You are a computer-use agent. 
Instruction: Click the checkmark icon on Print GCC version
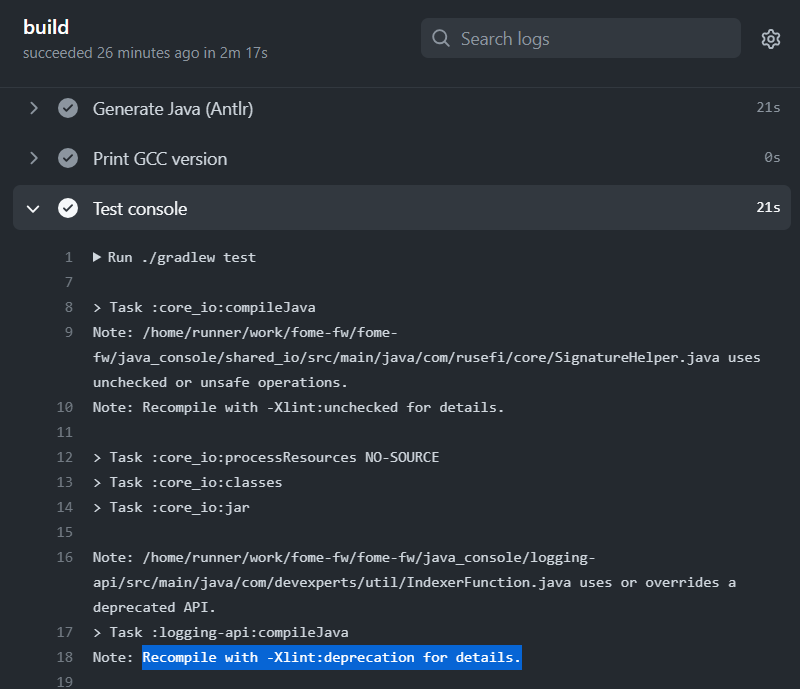point(68,158)
